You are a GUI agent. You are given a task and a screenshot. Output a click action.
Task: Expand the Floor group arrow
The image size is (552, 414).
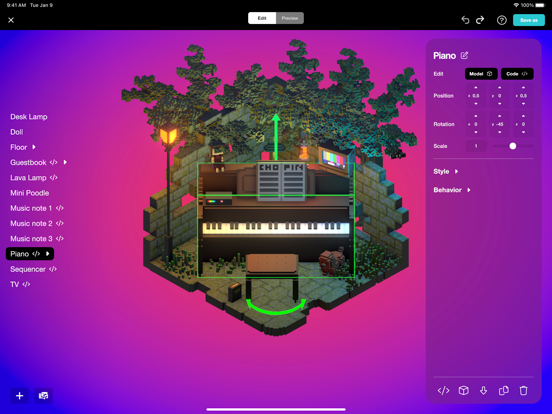[x=34, y=147]
